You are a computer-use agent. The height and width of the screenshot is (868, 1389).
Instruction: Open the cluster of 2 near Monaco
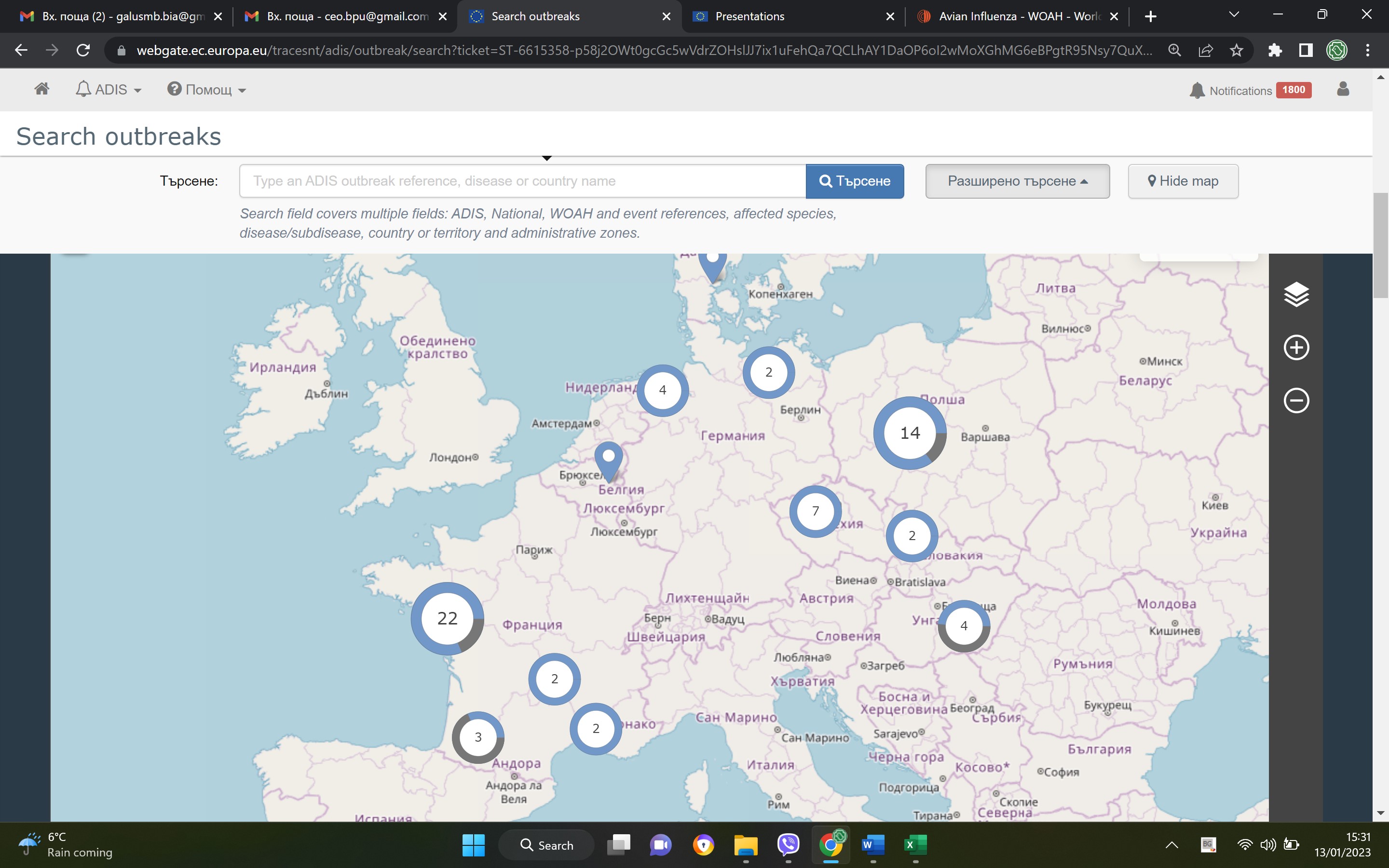tap(596, 729)
